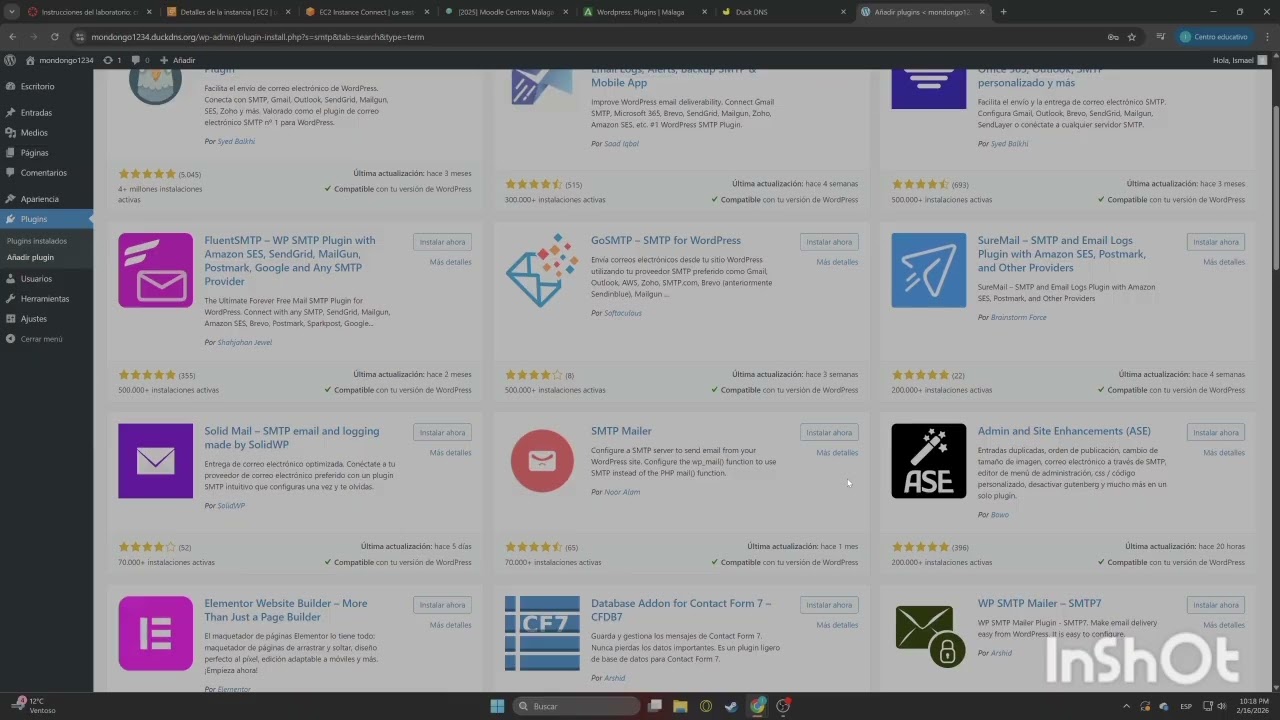This screenshot has width=1280, height=720.
Task: Open author link Shahjahan Jewel
Action: pos(244,342)
